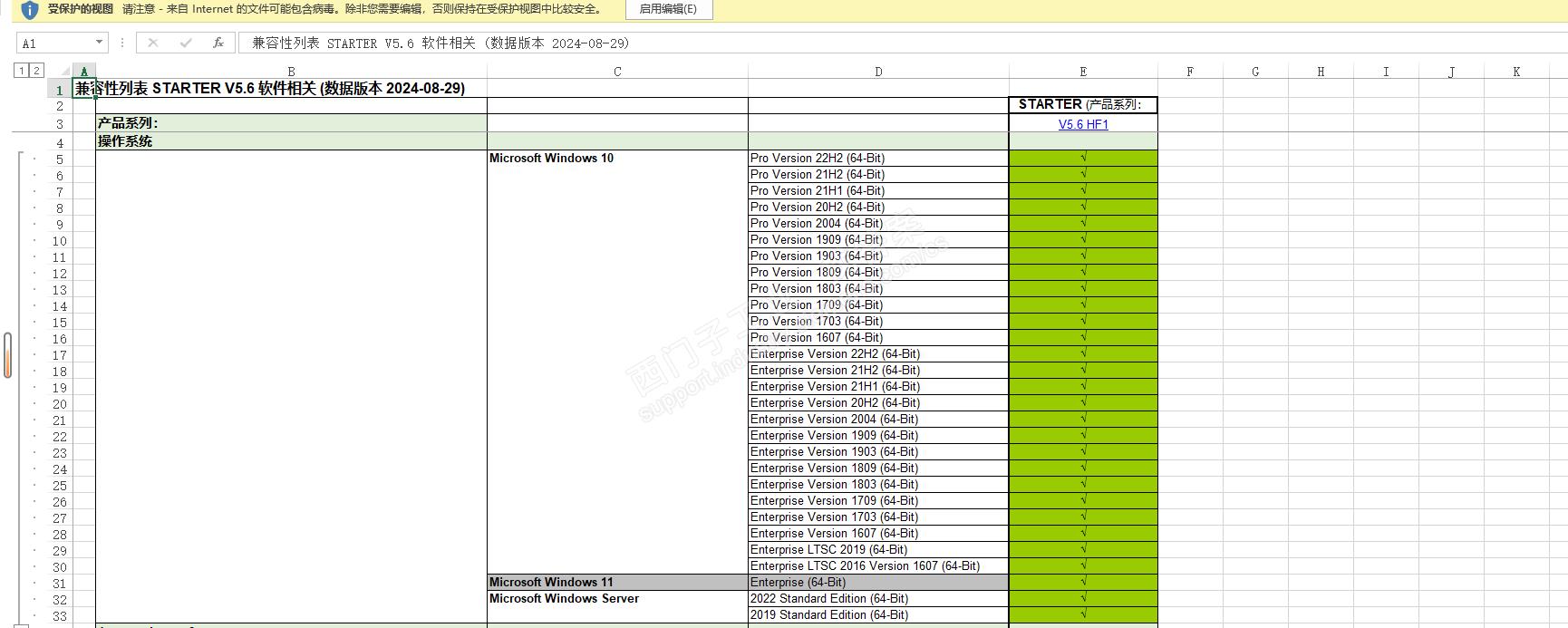Screen dimensions: 1568x628
Task: Click outline level 1 button
Action: coord(21,70)
